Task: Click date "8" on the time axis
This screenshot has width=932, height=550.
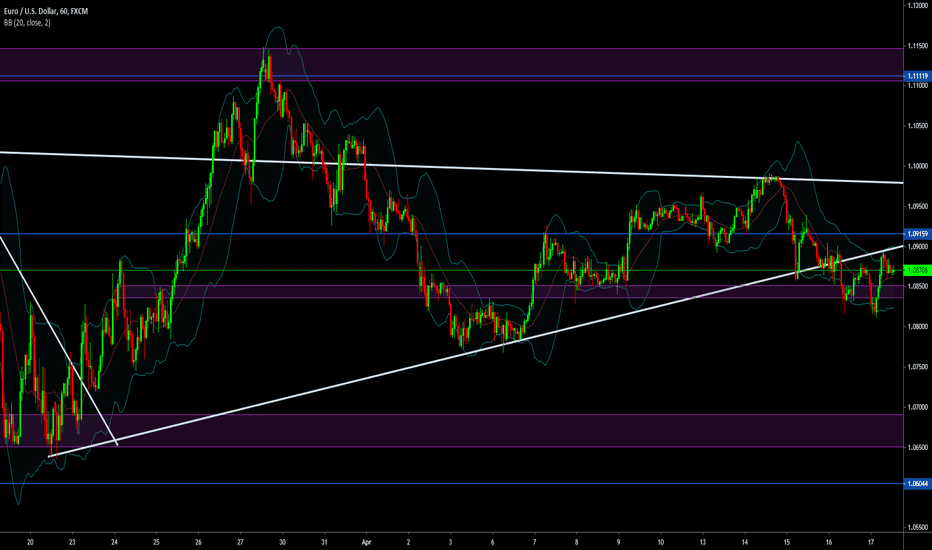Action: coord(577,542)
